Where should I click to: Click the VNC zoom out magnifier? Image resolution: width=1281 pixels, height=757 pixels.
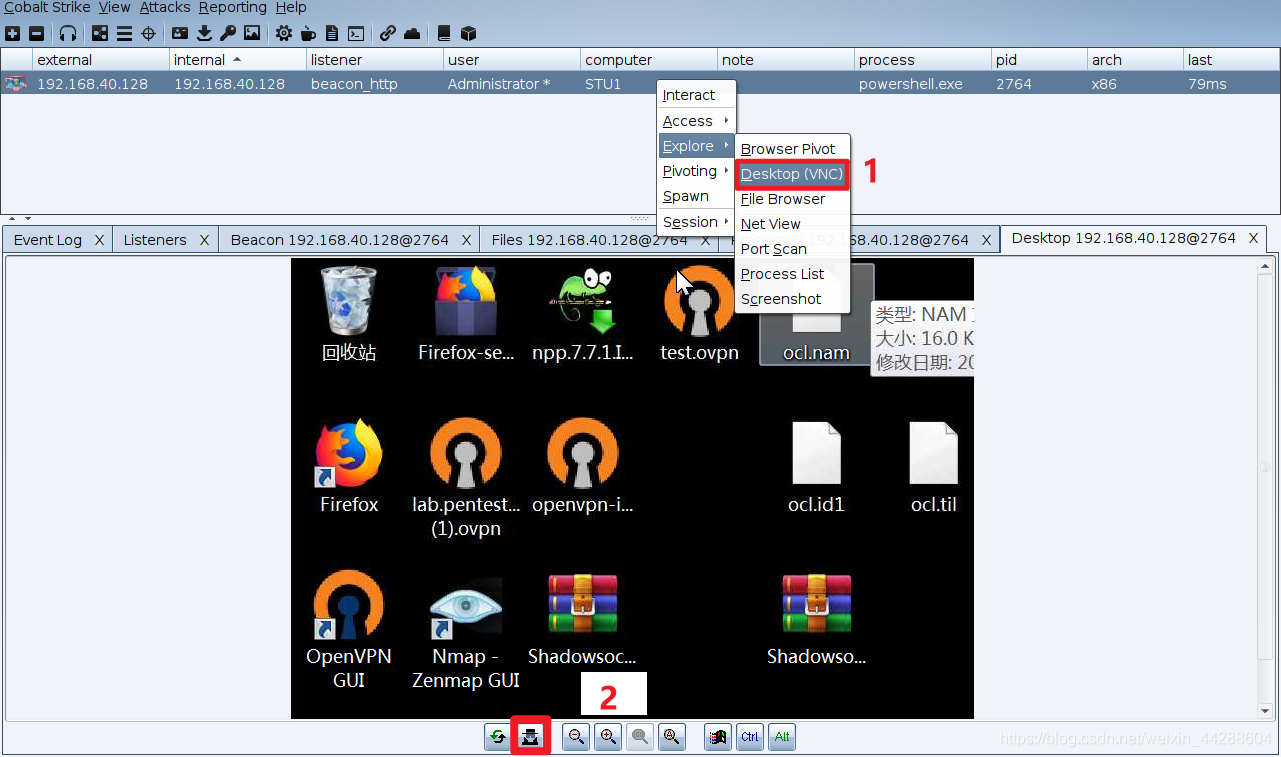pyautogui.click(x=575, y=737)
